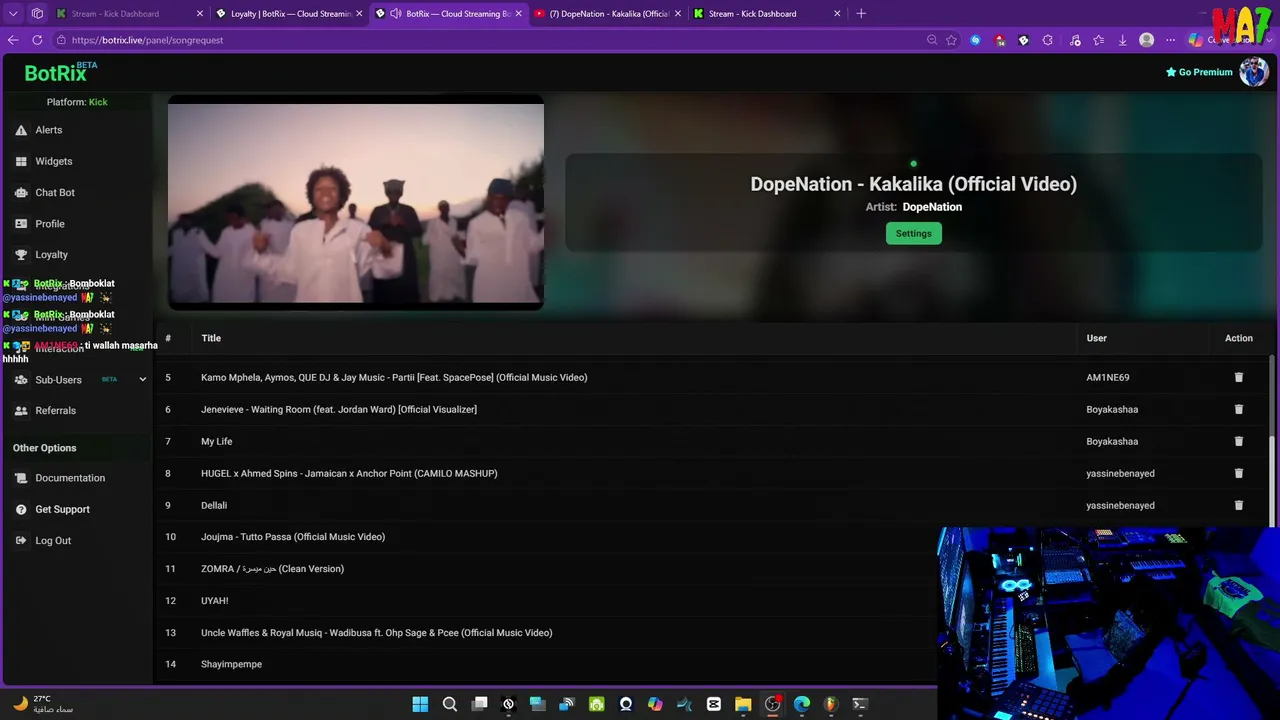
Task: Click the DopeNation artist name
Action: coord(932,207)
